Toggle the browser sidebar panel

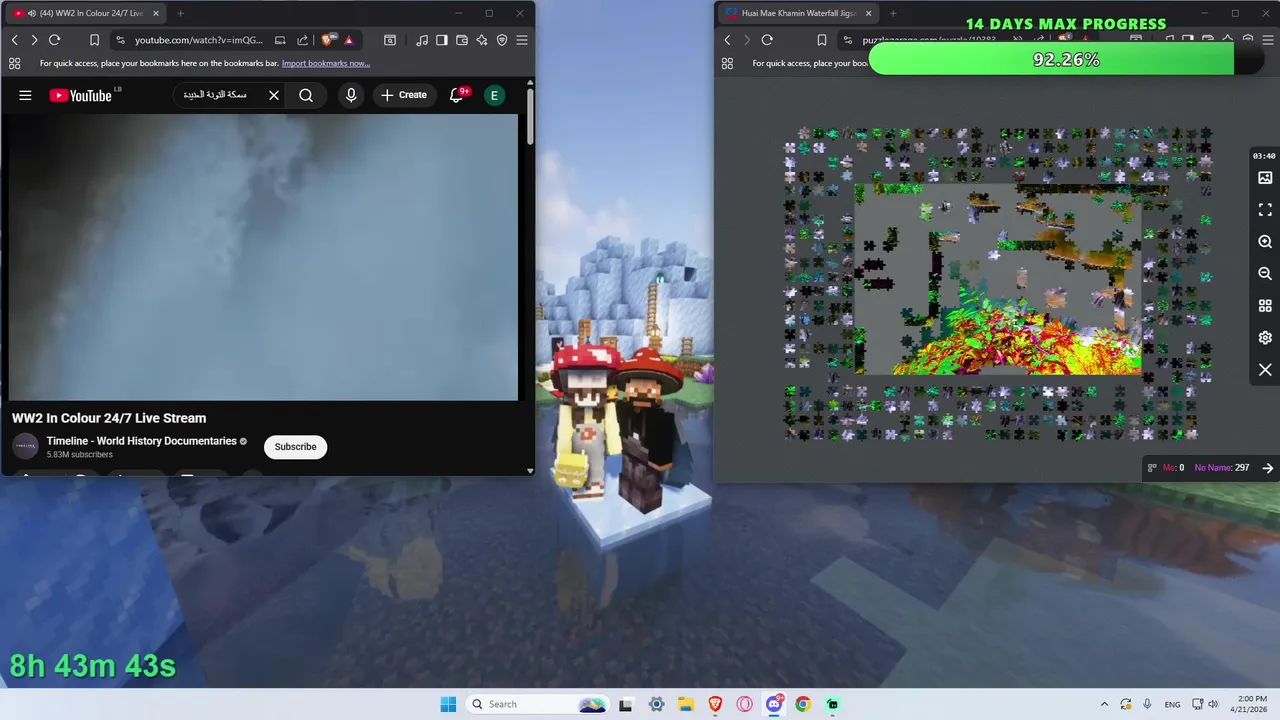coord(442,40)
